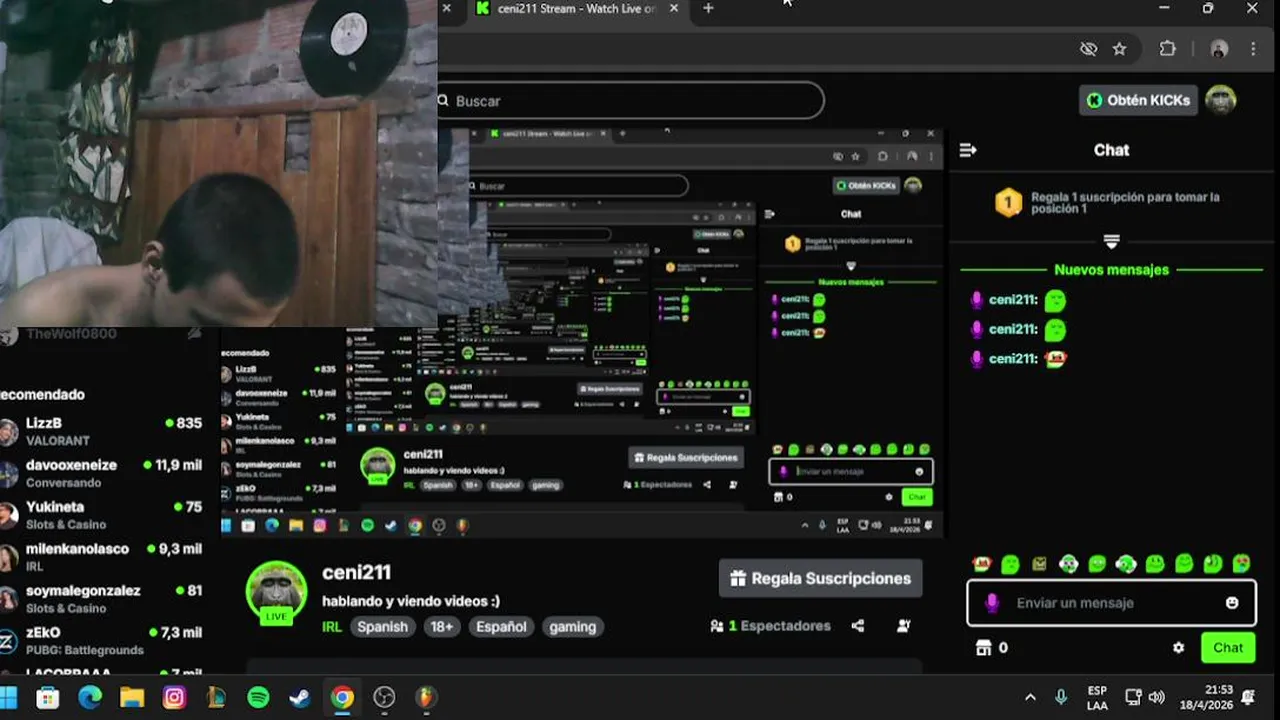Insert the olive-colored envelope emote
Viewport: 1280px width, 720px height.
(x=1039, y=564)
